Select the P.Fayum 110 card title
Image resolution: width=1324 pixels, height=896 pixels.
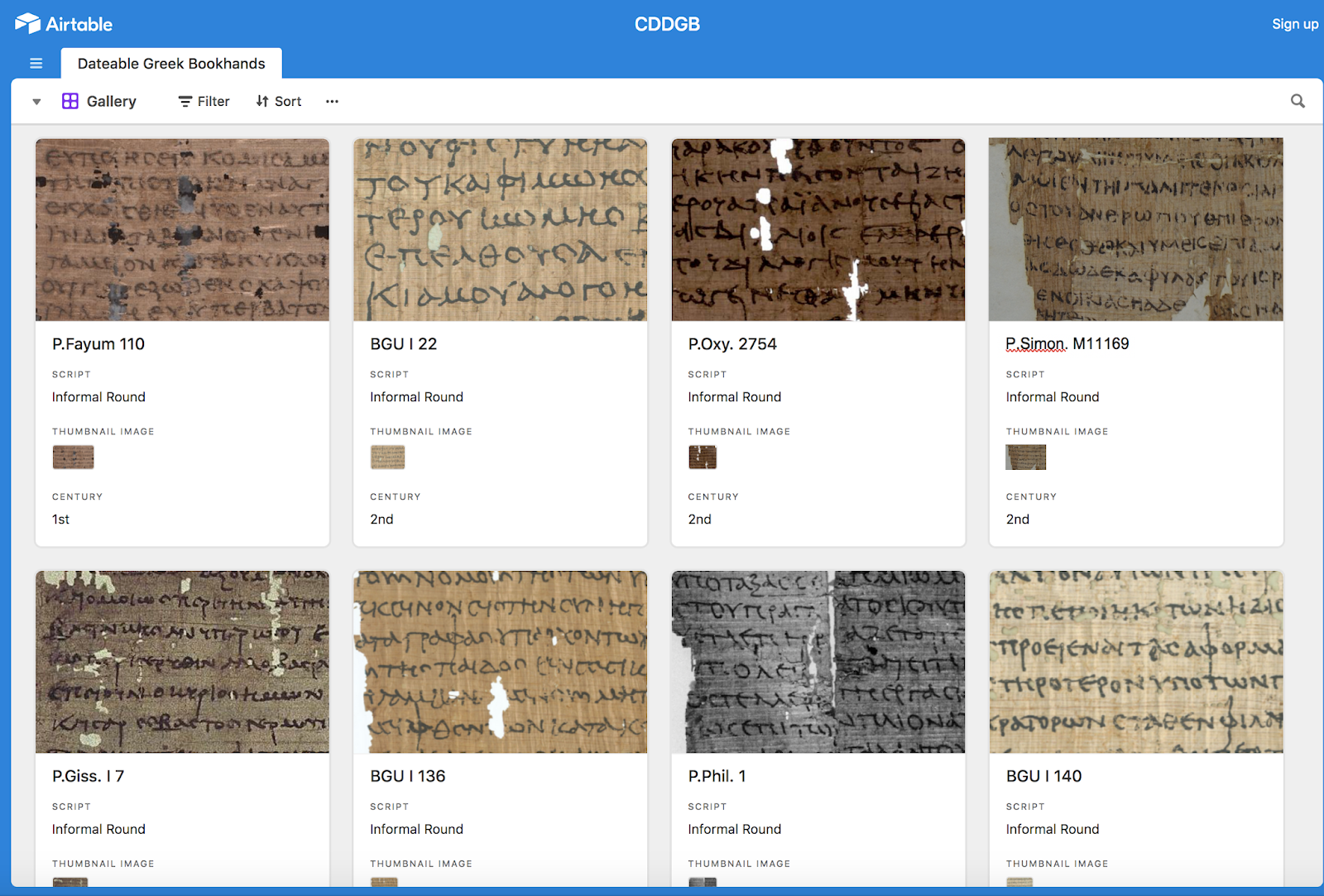pyautogui.click(x=98, y=344)
